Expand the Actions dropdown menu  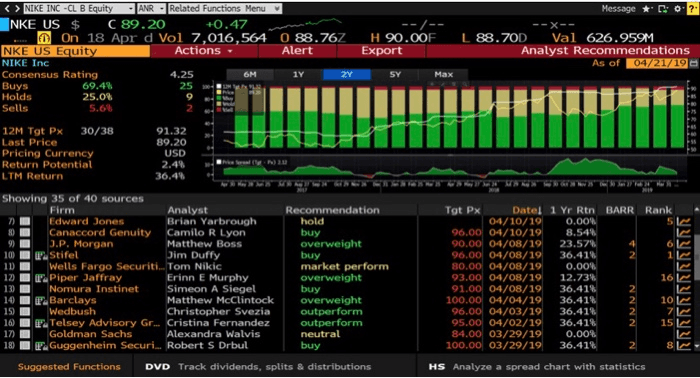[204, 51]
